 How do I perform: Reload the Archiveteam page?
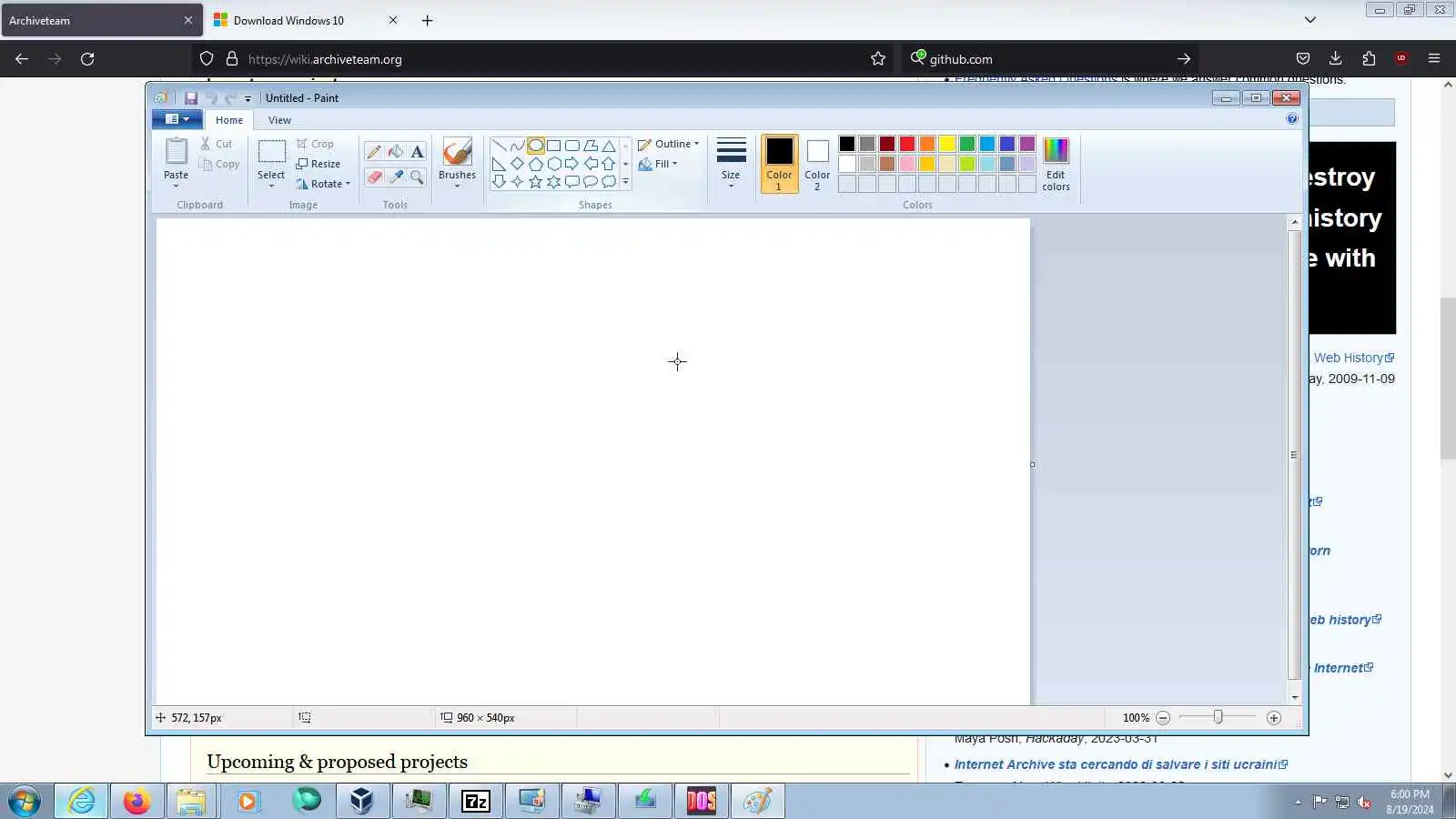[87, 59]
